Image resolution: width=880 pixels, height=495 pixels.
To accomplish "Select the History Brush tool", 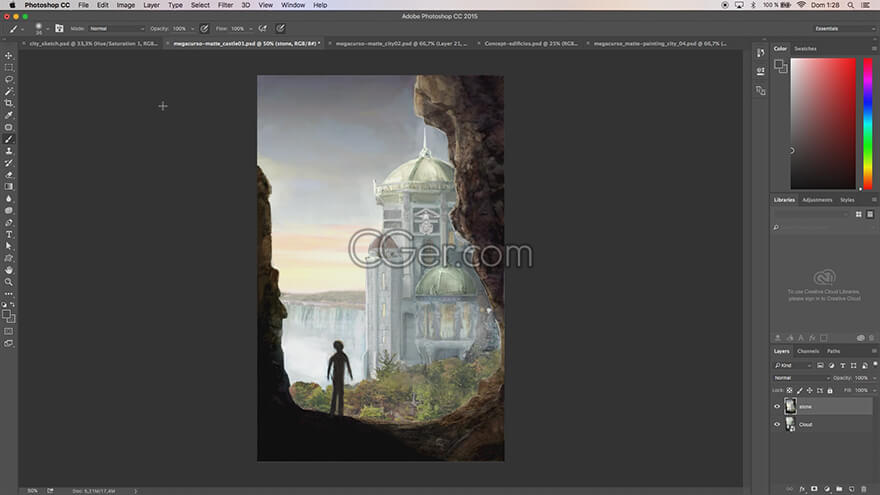I will pos(8,163).
